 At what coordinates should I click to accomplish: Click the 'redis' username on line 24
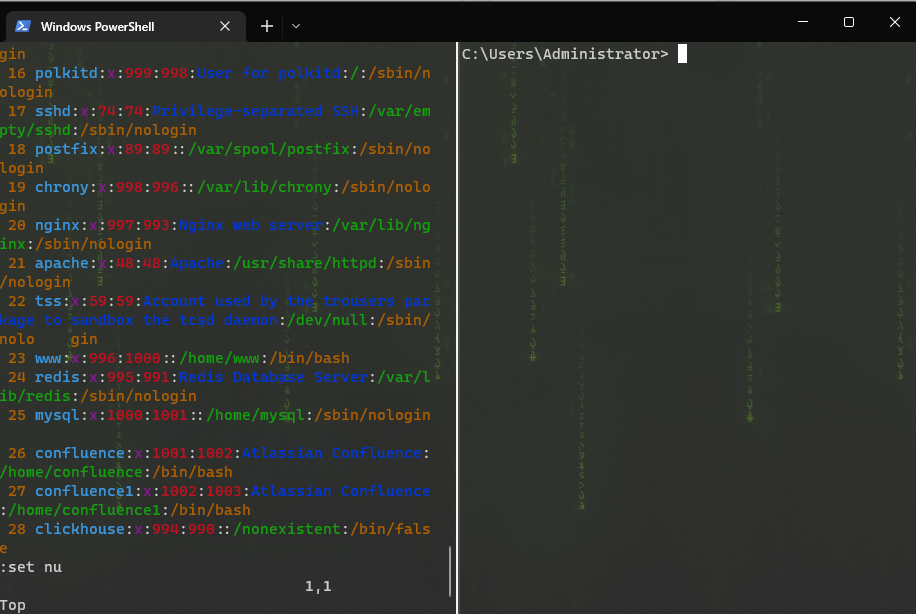[57, 377]
